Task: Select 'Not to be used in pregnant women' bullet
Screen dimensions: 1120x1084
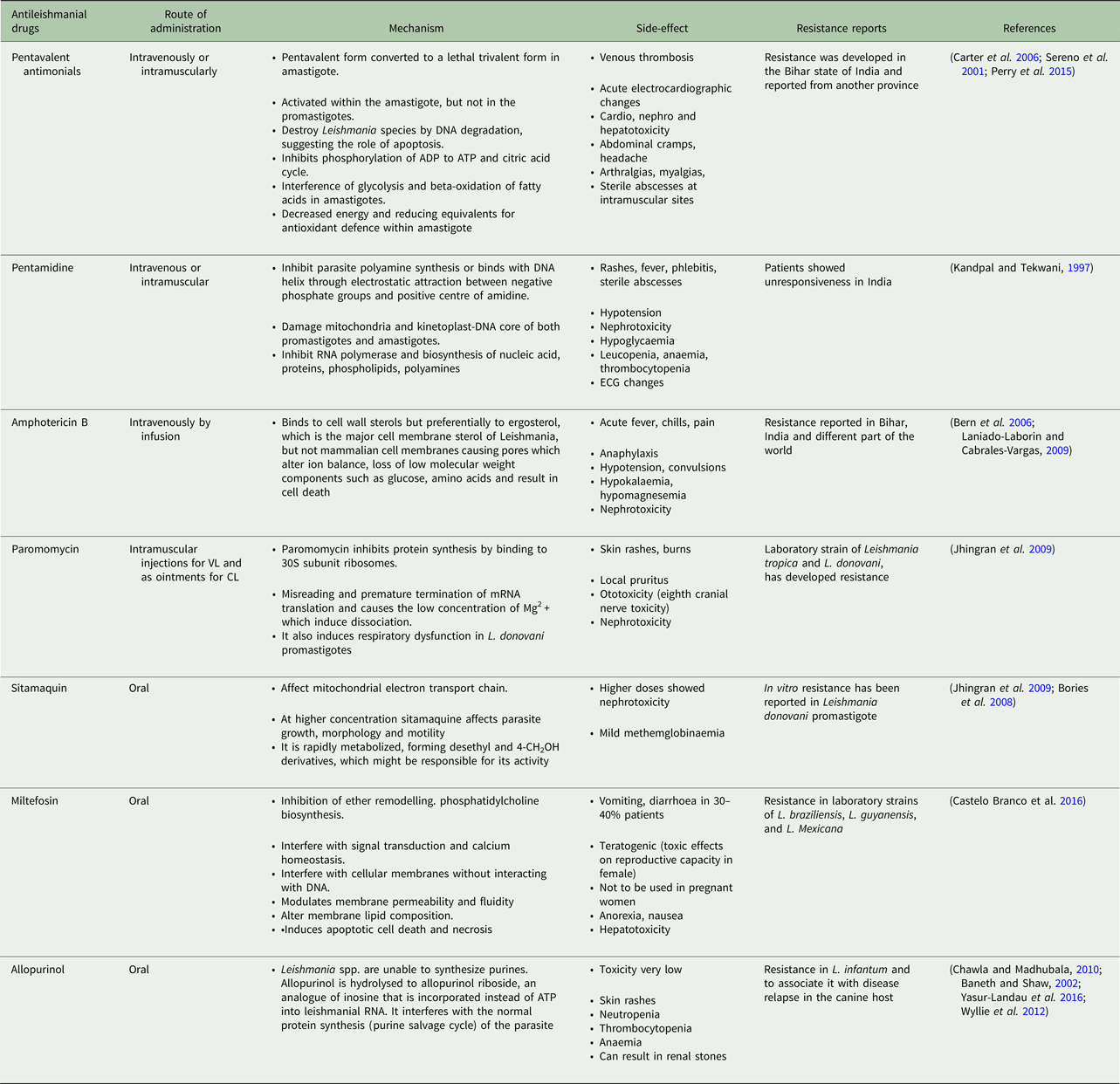Action: (x=666, y=895)
